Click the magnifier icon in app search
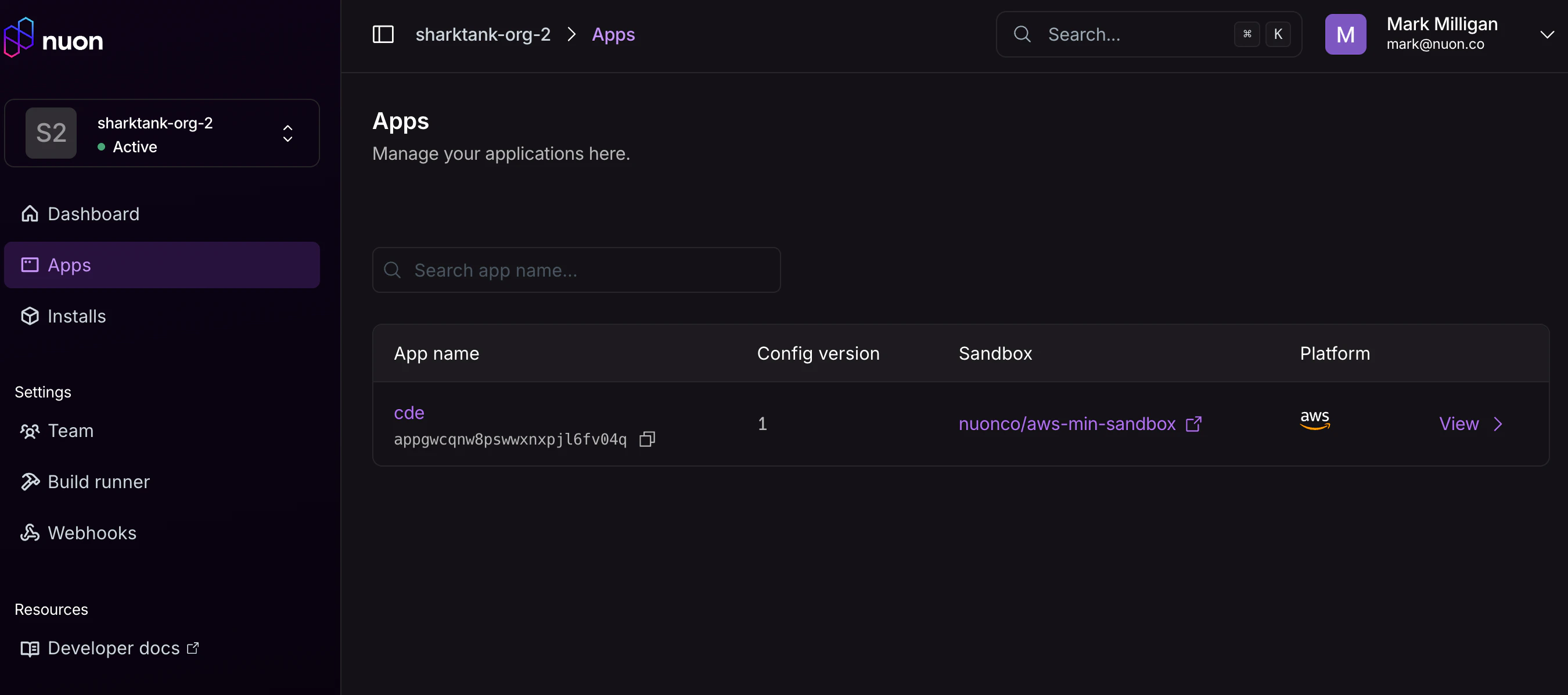The width and height of the screenshot is (1568, 695). coord(393,270)
